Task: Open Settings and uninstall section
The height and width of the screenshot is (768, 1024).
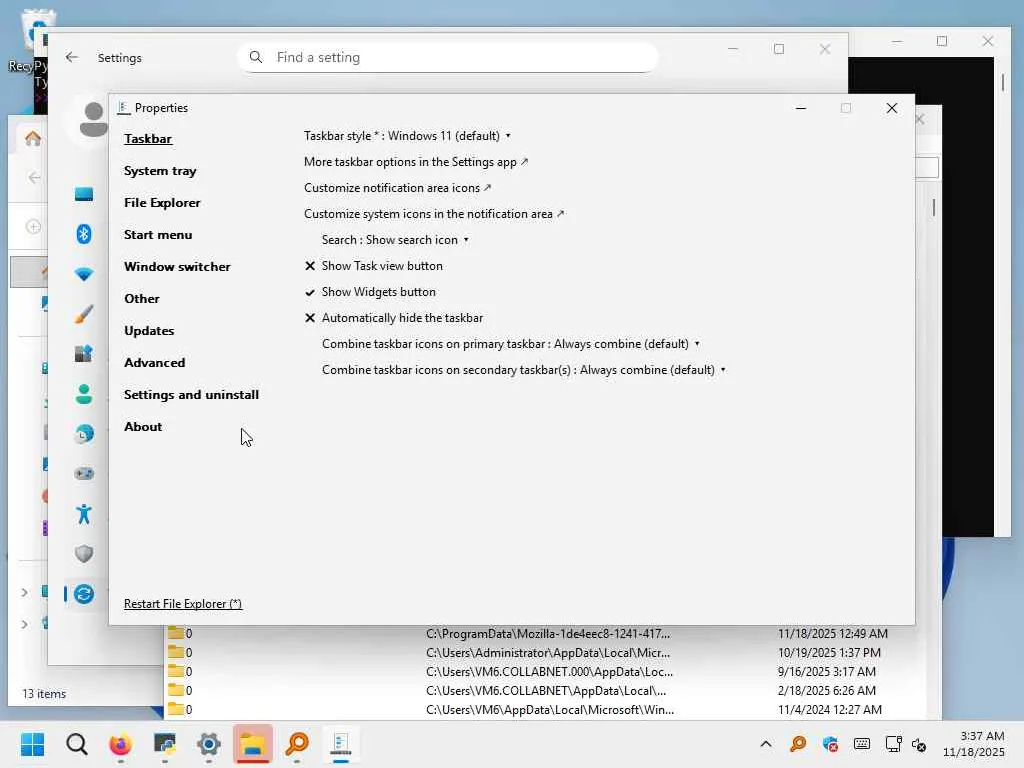Action: pyautogui.click(x=191, y=394)
